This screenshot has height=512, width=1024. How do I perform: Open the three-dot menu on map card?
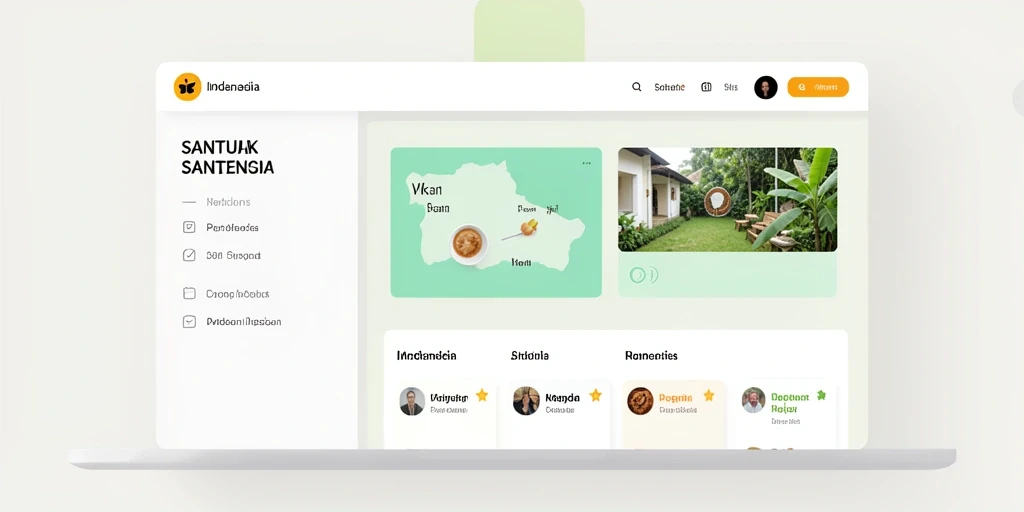(x=586, y=163)
